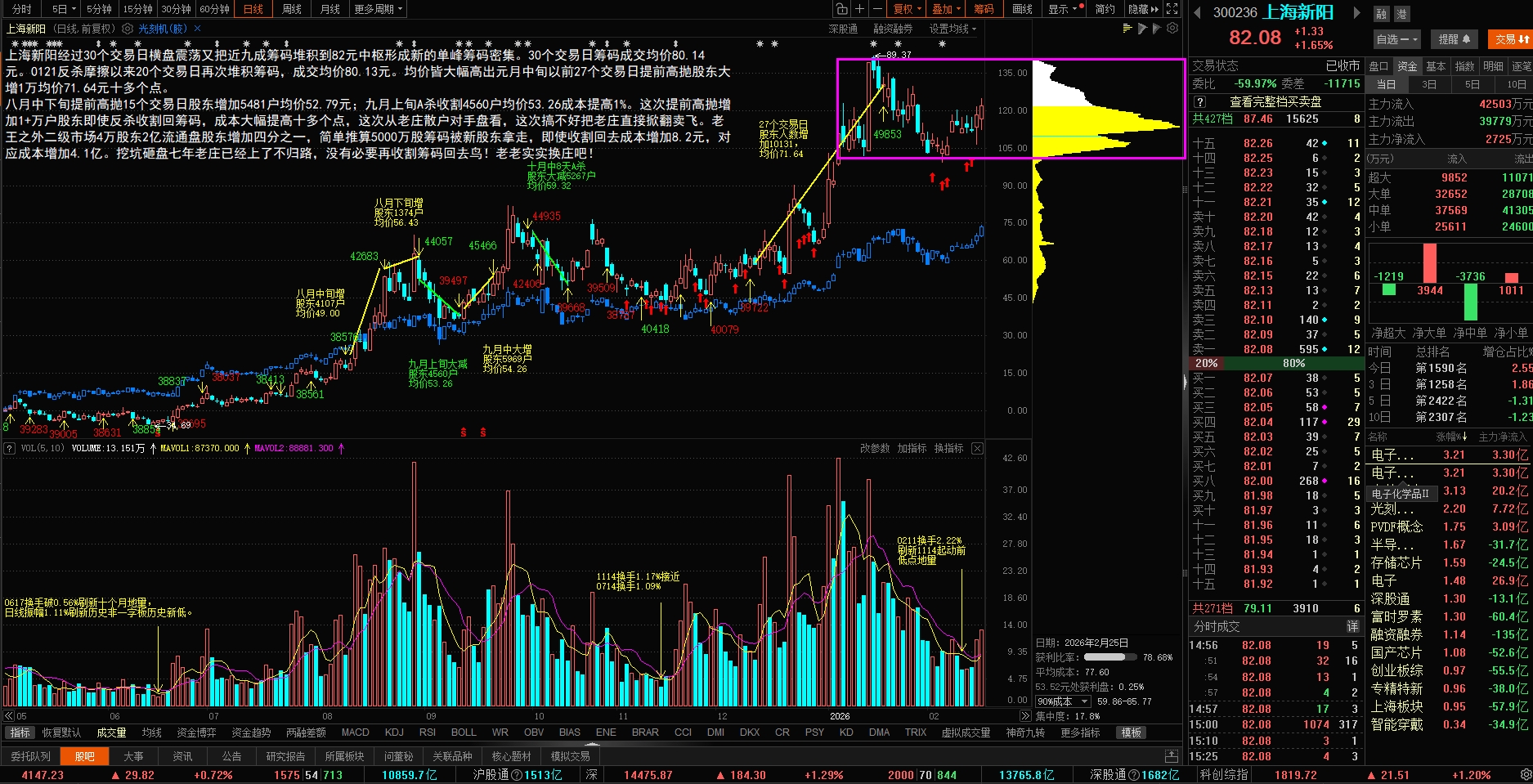Image resolution: width=1533 pixels, height=784 pixels.
Task: Zoom out chart with the minus icon
Action: click(877, 9)
